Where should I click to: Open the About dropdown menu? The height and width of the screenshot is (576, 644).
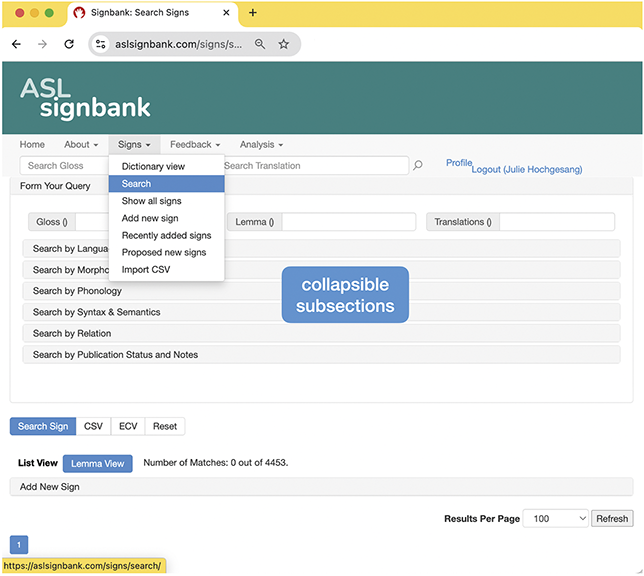click(x=81, y=145)
